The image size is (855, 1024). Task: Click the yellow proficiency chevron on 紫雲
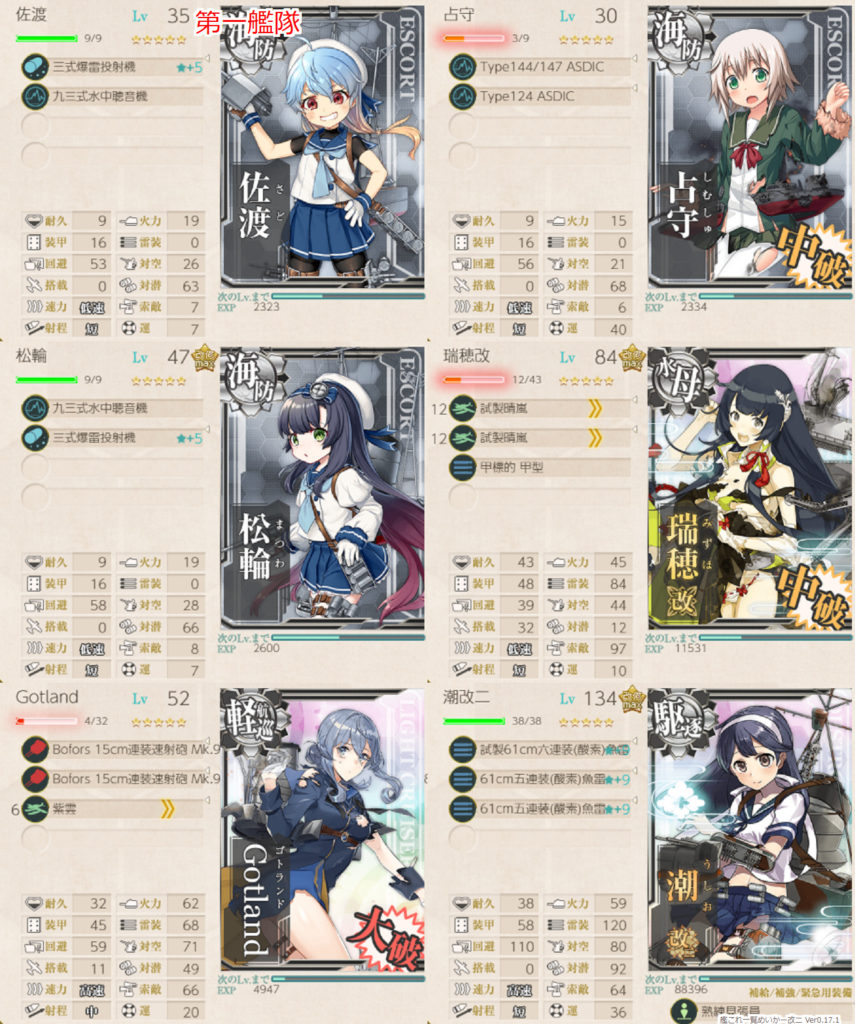pos(168,810)
